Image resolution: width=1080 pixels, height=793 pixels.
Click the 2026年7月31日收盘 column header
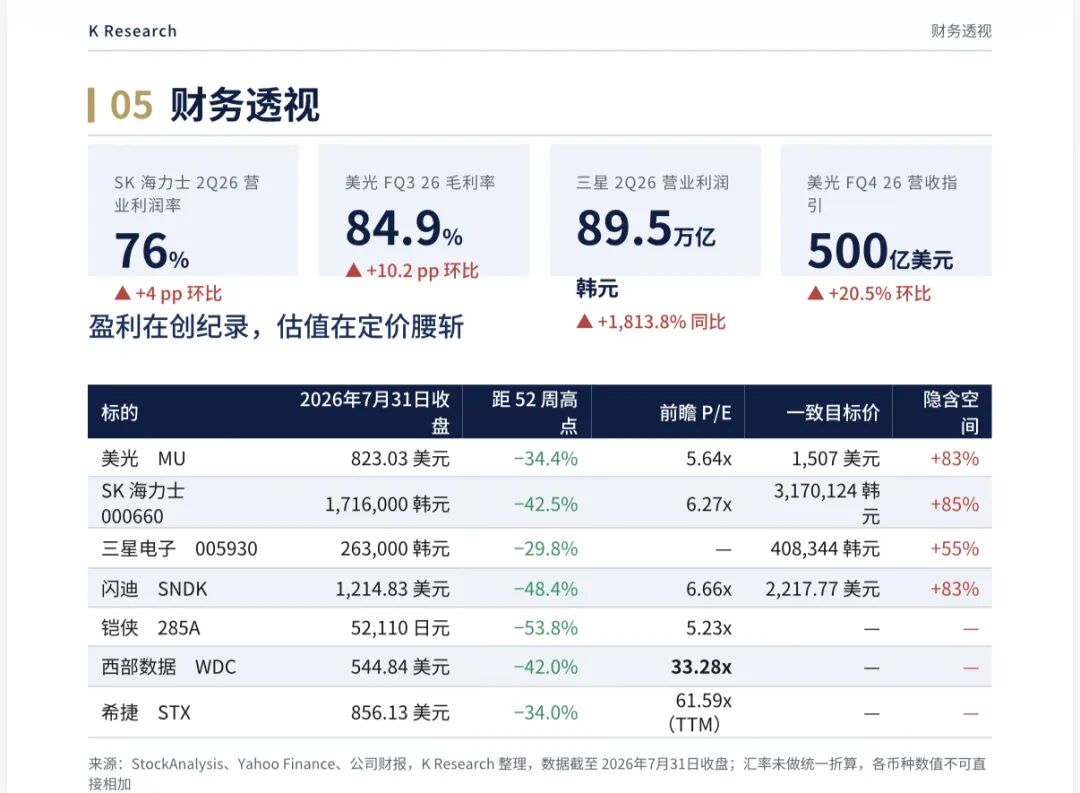coord(374,412)
